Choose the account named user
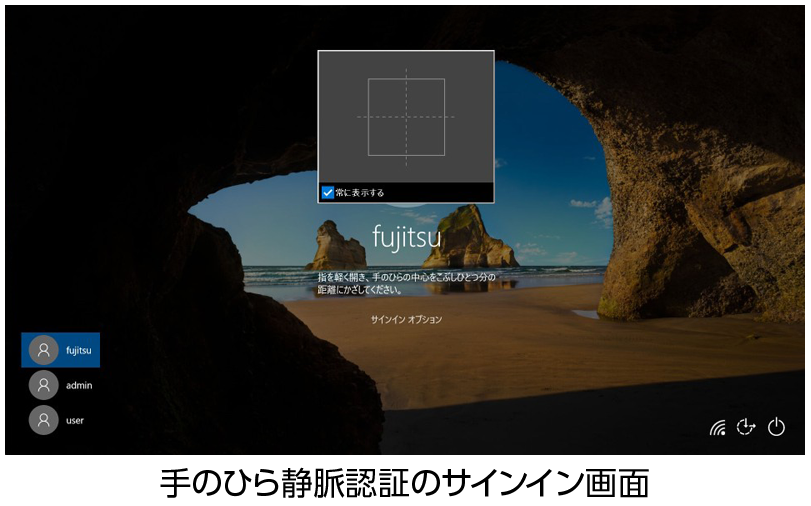 (x=75, y=420)
